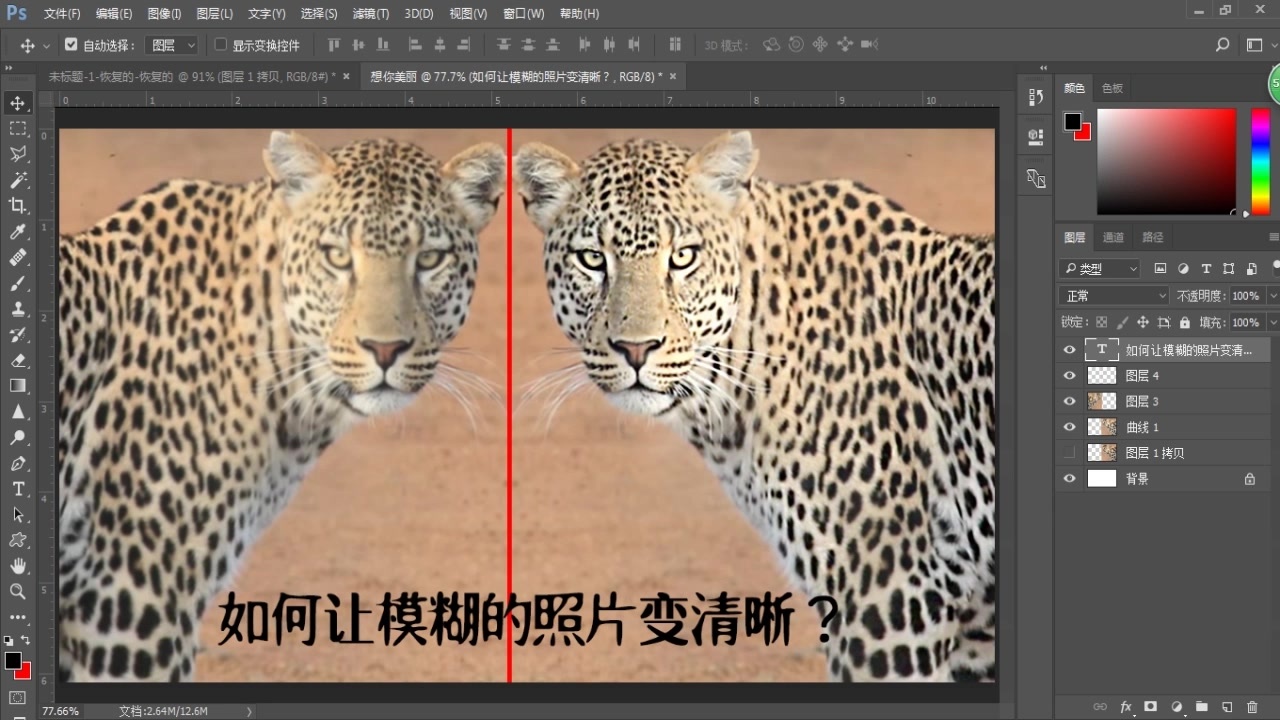The height and width of the screenshot is (720, 1280).
Task: Enable 显示变换控件 checkbox
Action: point(221,45)
